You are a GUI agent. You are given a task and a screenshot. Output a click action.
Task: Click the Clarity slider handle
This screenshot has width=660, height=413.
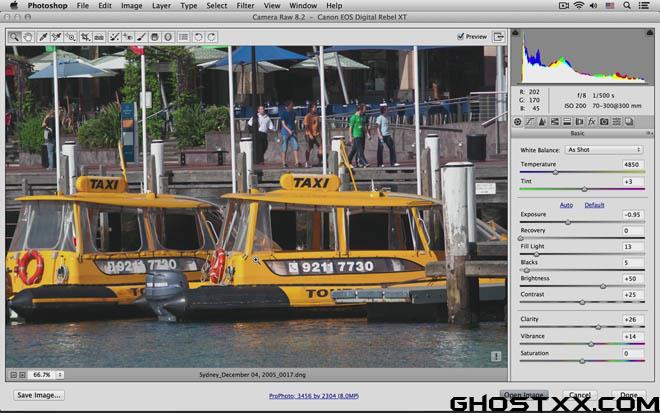tap(598, 327)
